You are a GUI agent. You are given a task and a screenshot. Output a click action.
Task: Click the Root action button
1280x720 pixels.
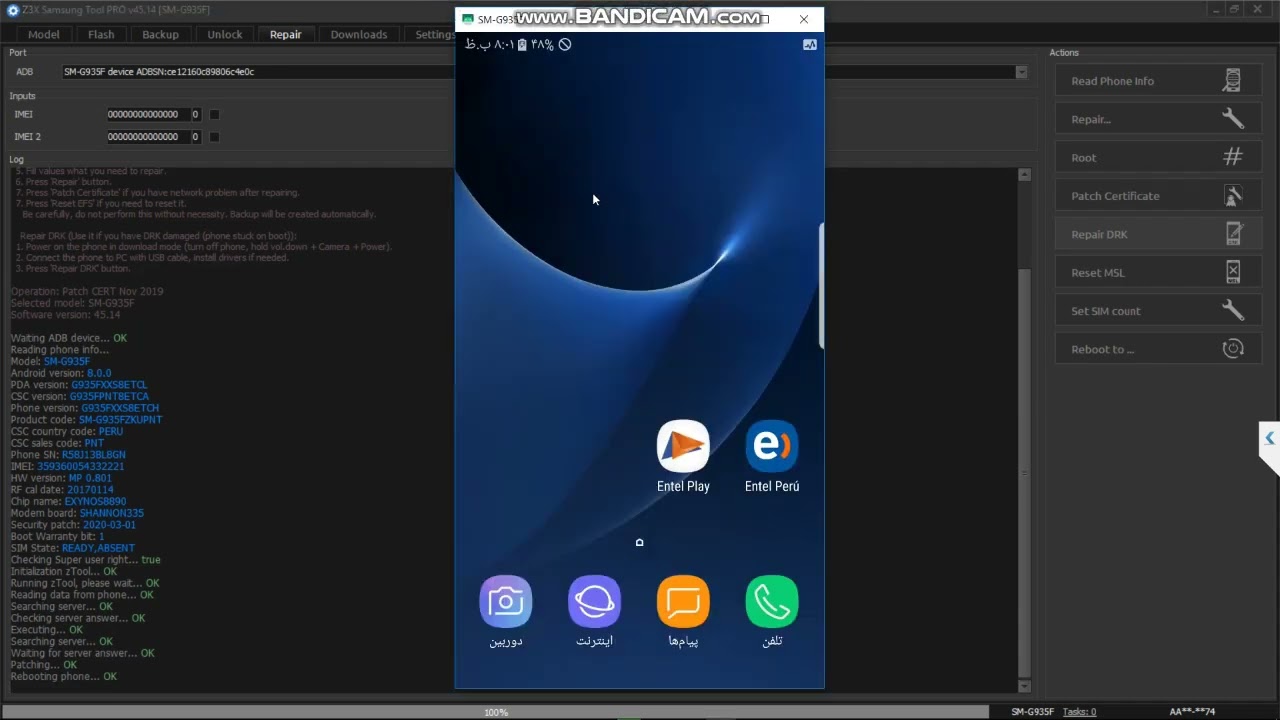[1156, 158]
